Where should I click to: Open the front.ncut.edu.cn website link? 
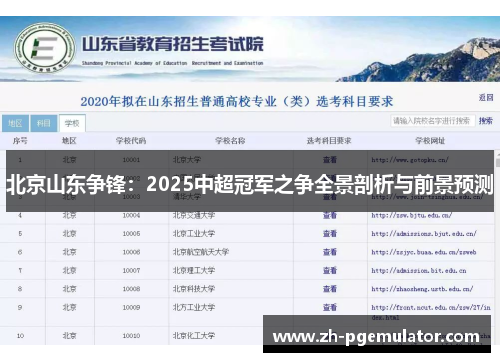click(x=431, y=312)
